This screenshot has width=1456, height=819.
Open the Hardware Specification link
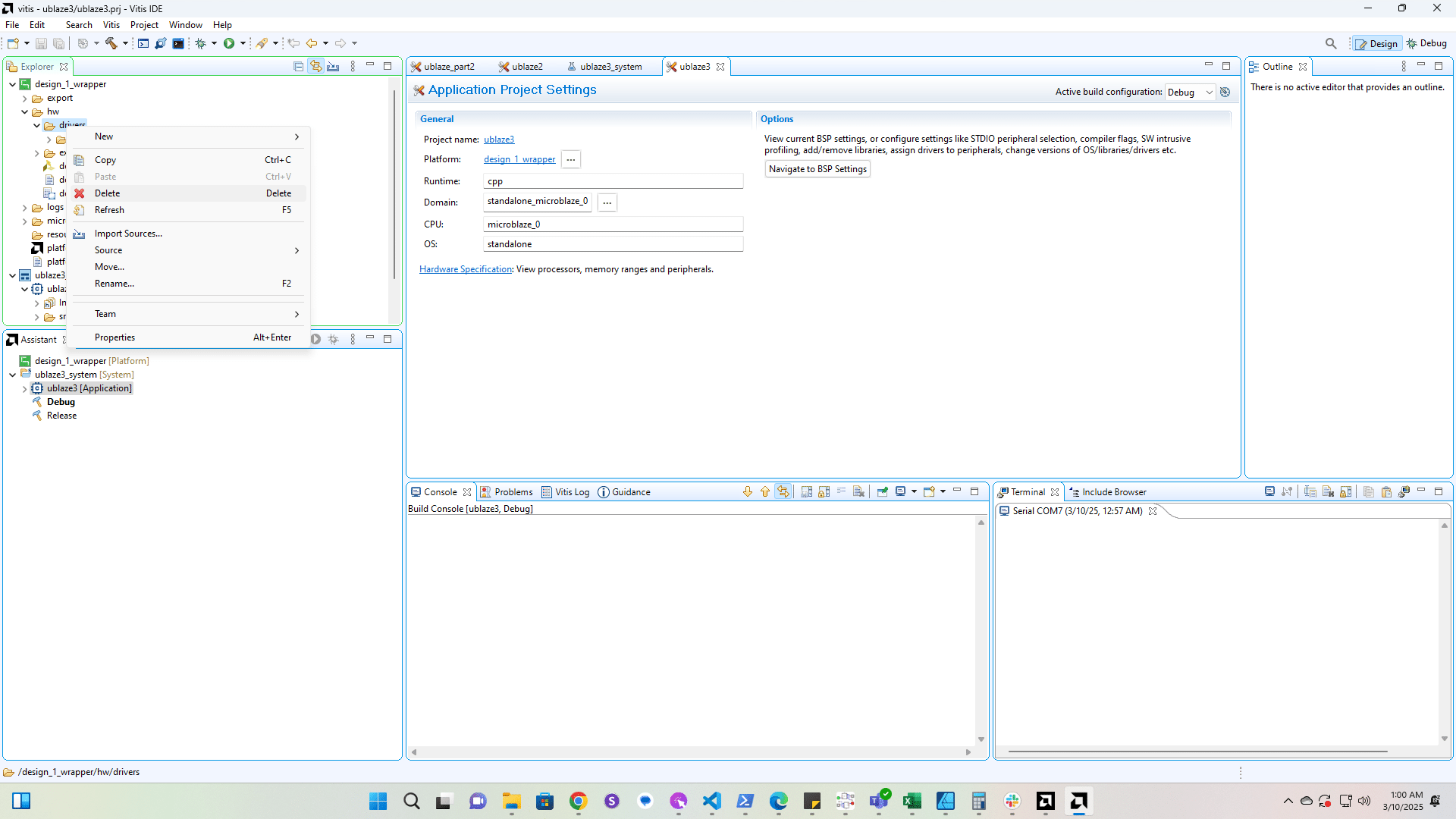coord(466,269)
